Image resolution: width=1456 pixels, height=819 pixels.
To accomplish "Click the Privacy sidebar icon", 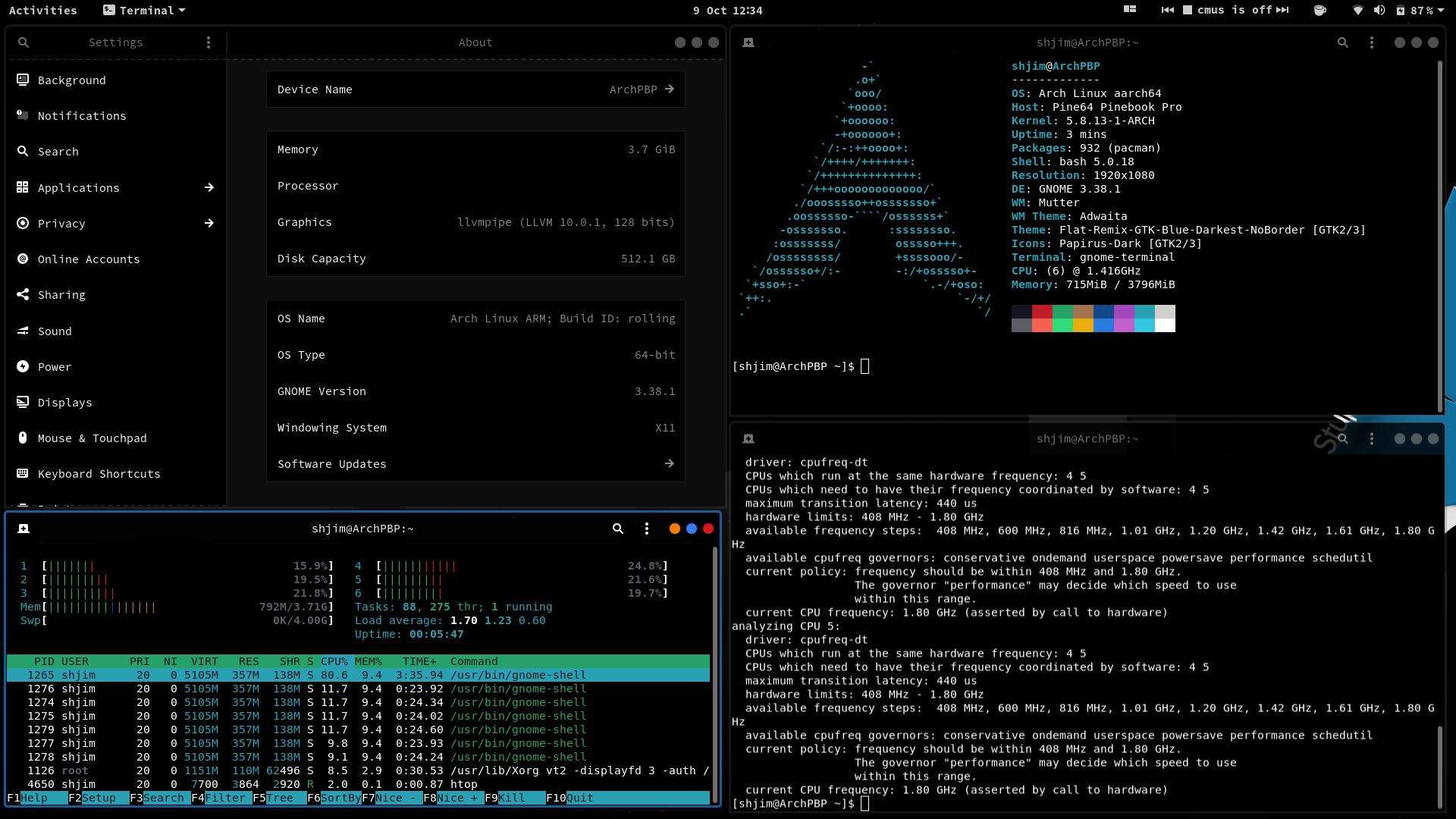I will pyautogui.click(x=23, y=223).
